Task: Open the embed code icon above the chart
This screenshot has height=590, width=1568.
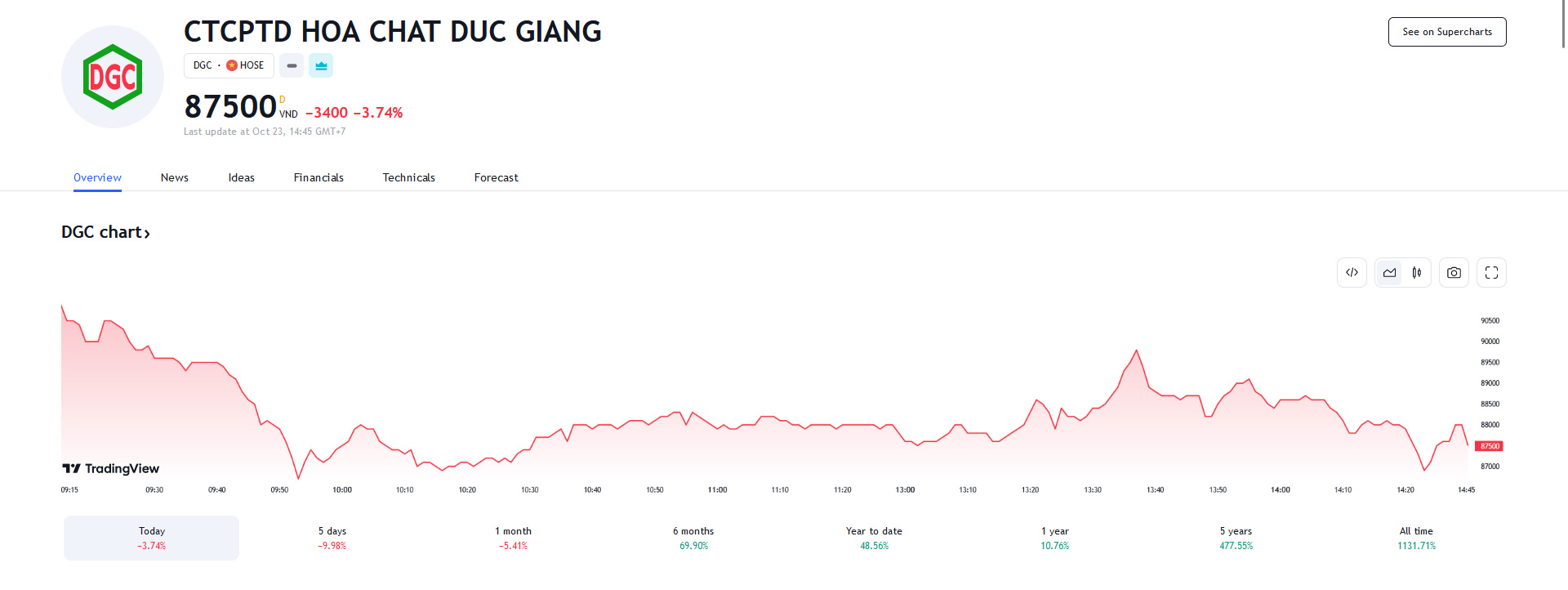Action: click(x=1352, y=272)
